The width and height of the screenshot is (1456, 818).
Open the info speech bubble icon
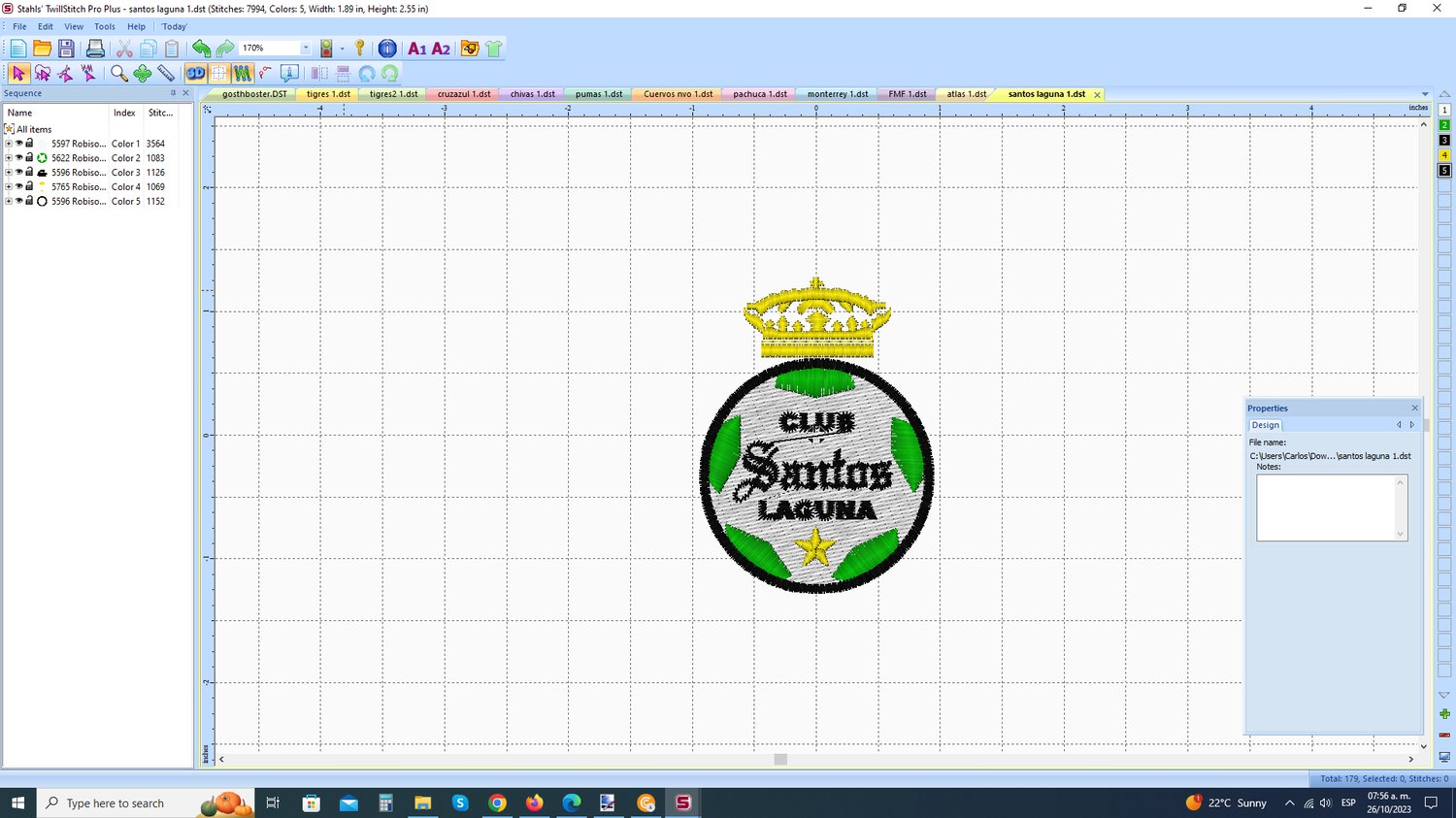[289, 73]
